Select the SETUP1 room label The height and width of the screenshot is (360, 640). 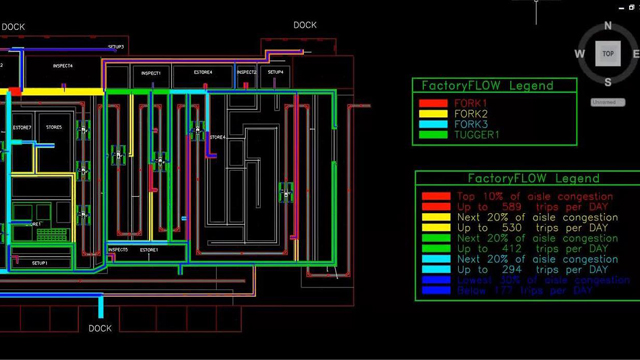[x=40, y=263]
